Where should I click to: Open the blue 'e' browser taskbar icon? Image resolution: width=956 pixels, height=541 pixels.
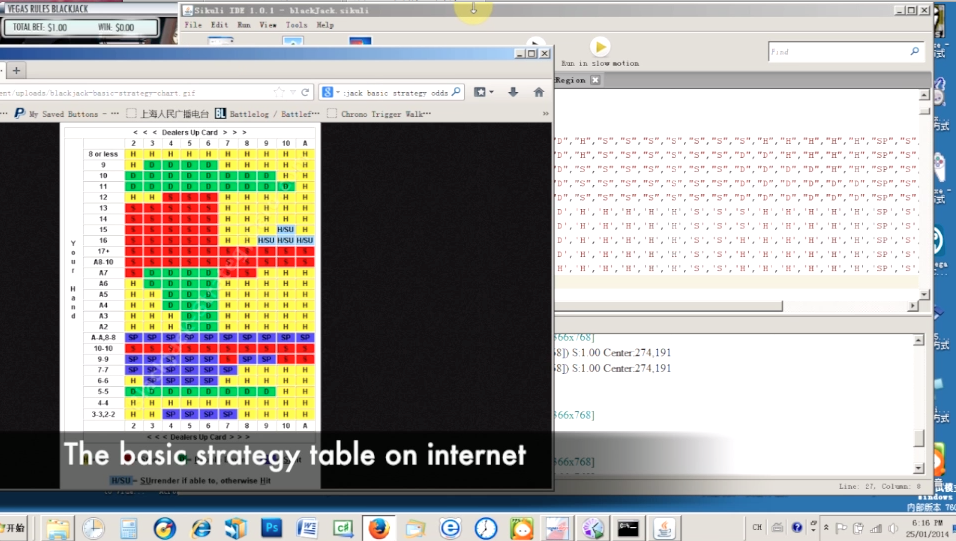point(450,528)
